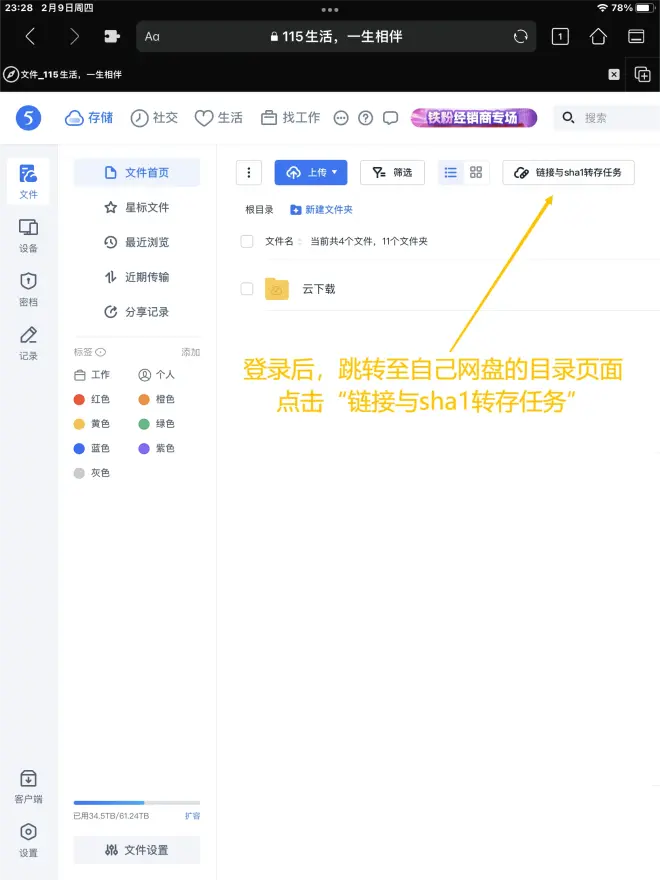The width and height of the screenshot is (660, 880).
Task: Open browser extensions puzzle icon
Action: point(112,36)
